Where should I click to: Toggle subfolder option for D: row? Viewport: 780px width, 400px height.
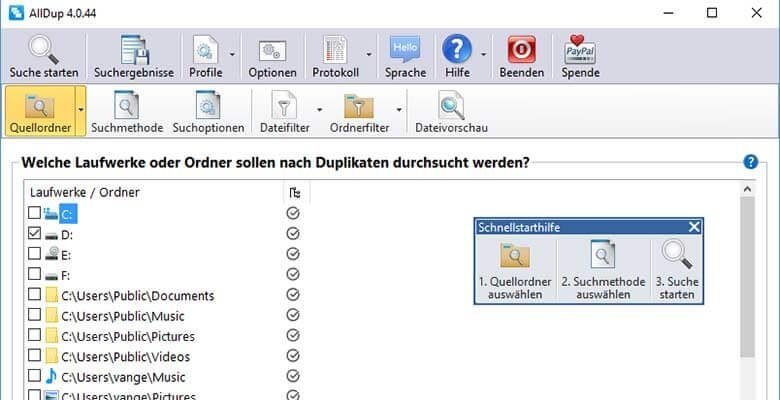[x=293, y=234]
